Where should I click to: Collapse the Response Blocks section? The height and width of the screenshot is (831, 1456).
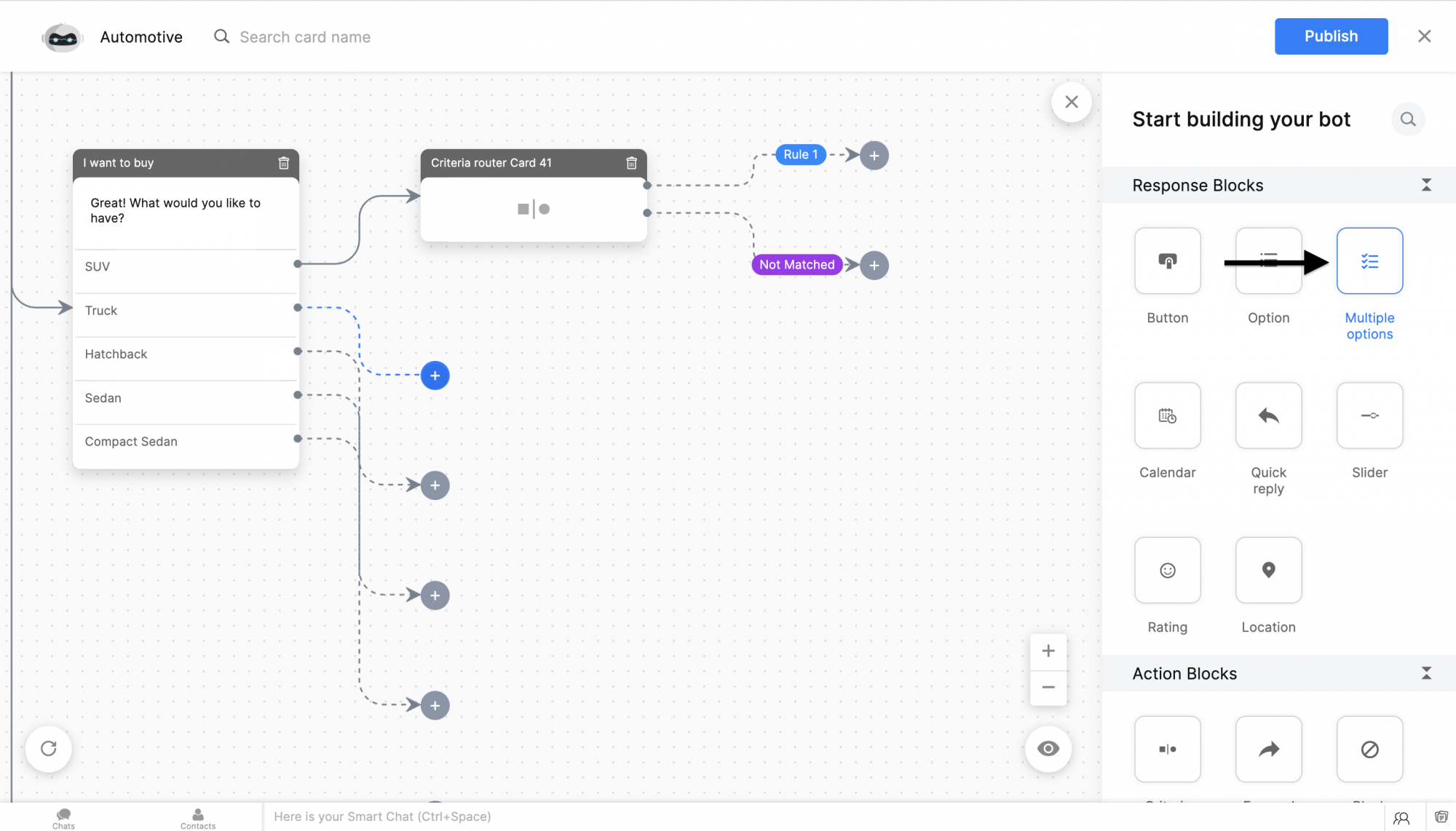[x=1425, y=185]
